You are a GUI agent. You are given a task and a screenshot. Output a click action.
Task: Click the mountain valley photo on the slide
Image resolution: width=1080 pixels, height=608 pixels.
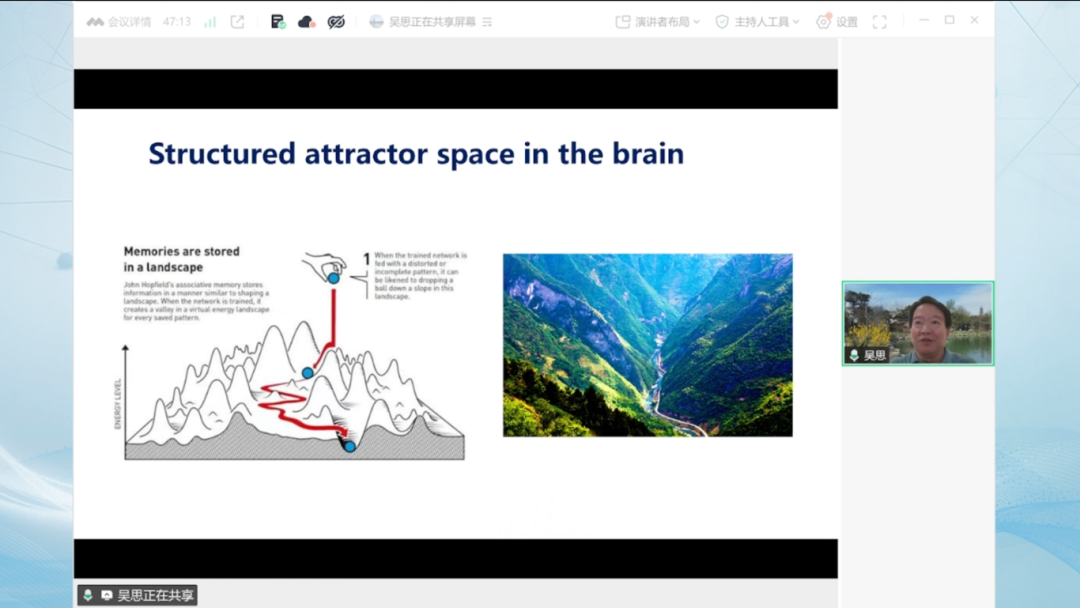pos(647,345)
